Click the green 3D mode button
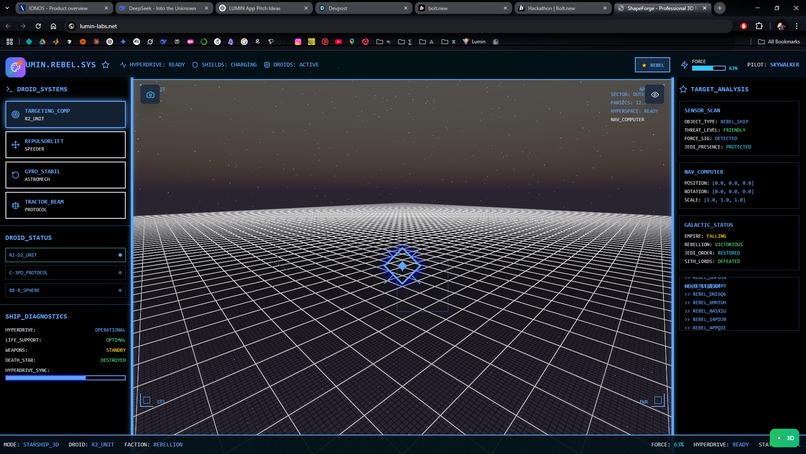 [784, 438]
